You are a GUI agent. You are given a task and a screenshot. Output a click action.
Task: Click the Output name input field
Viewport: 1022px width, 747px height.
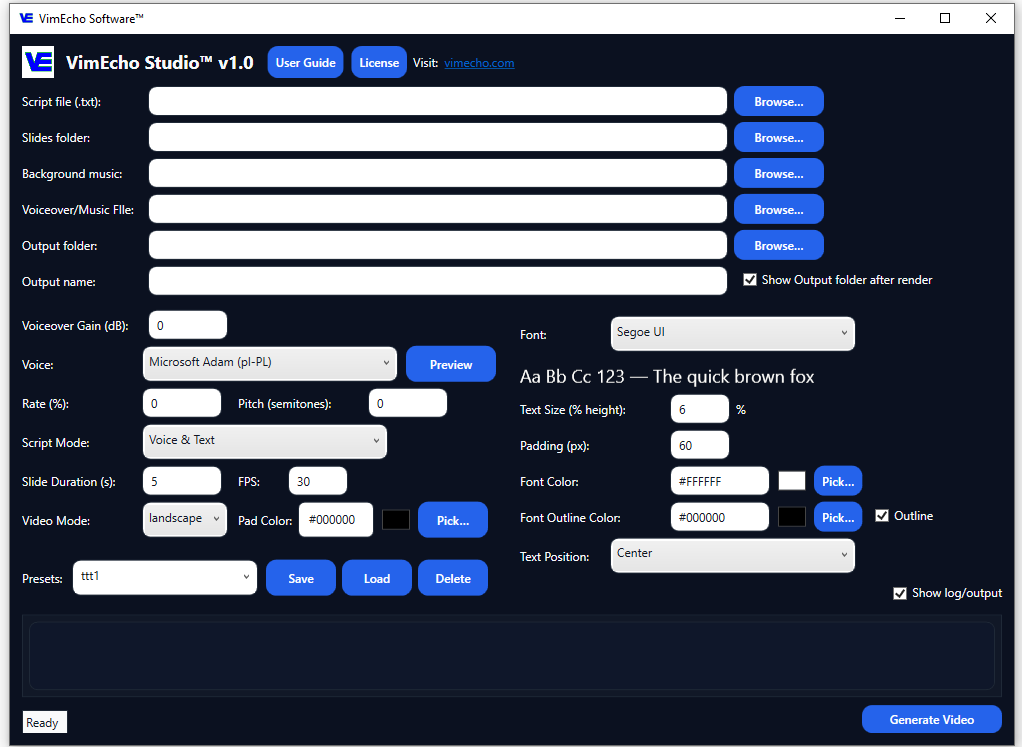tap(437, 281)
